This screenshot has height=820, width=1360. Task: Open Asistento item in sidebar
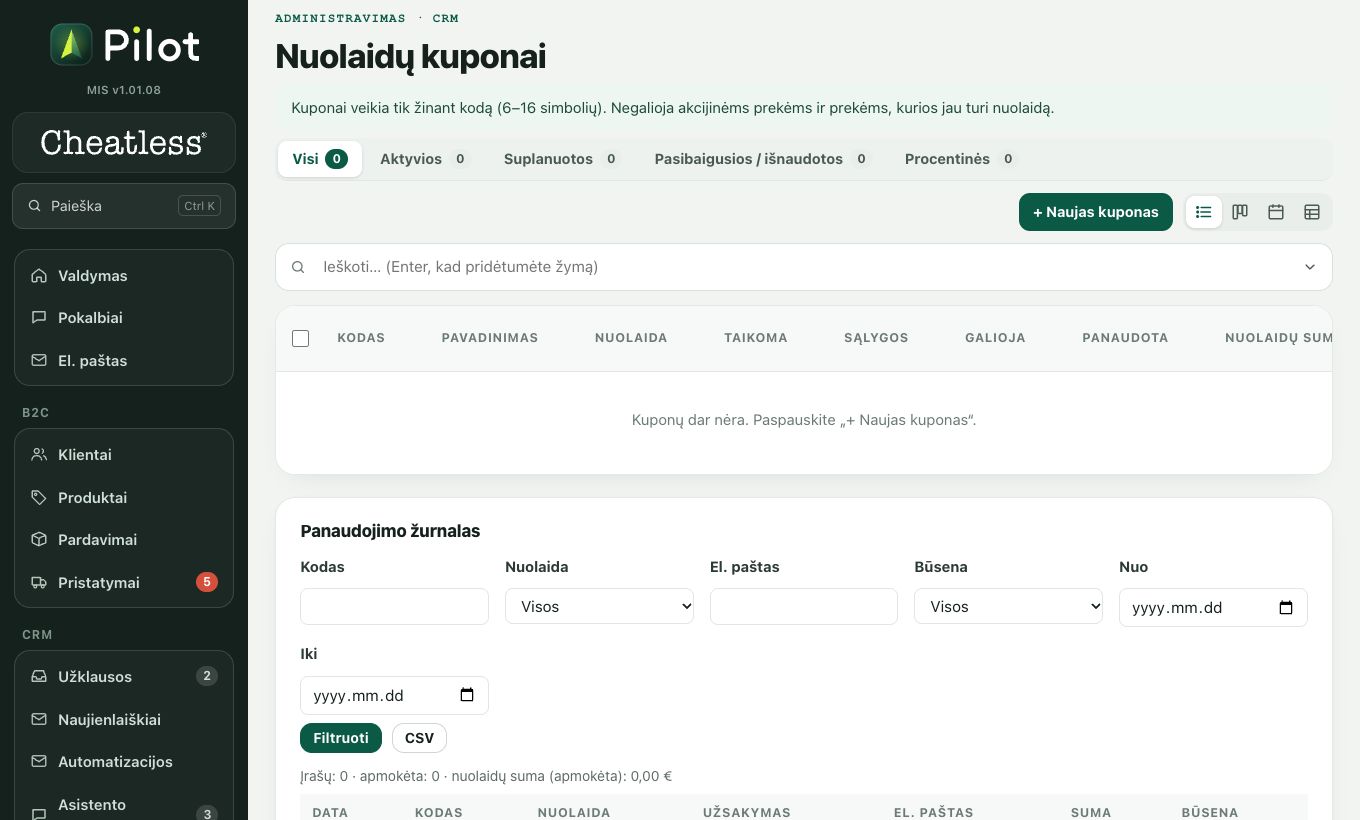(124, 806)
